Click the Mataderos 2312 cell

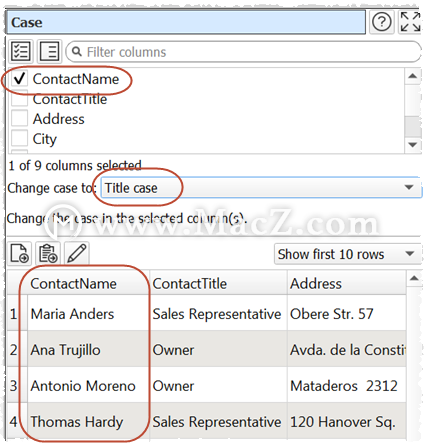pos(347,385)
